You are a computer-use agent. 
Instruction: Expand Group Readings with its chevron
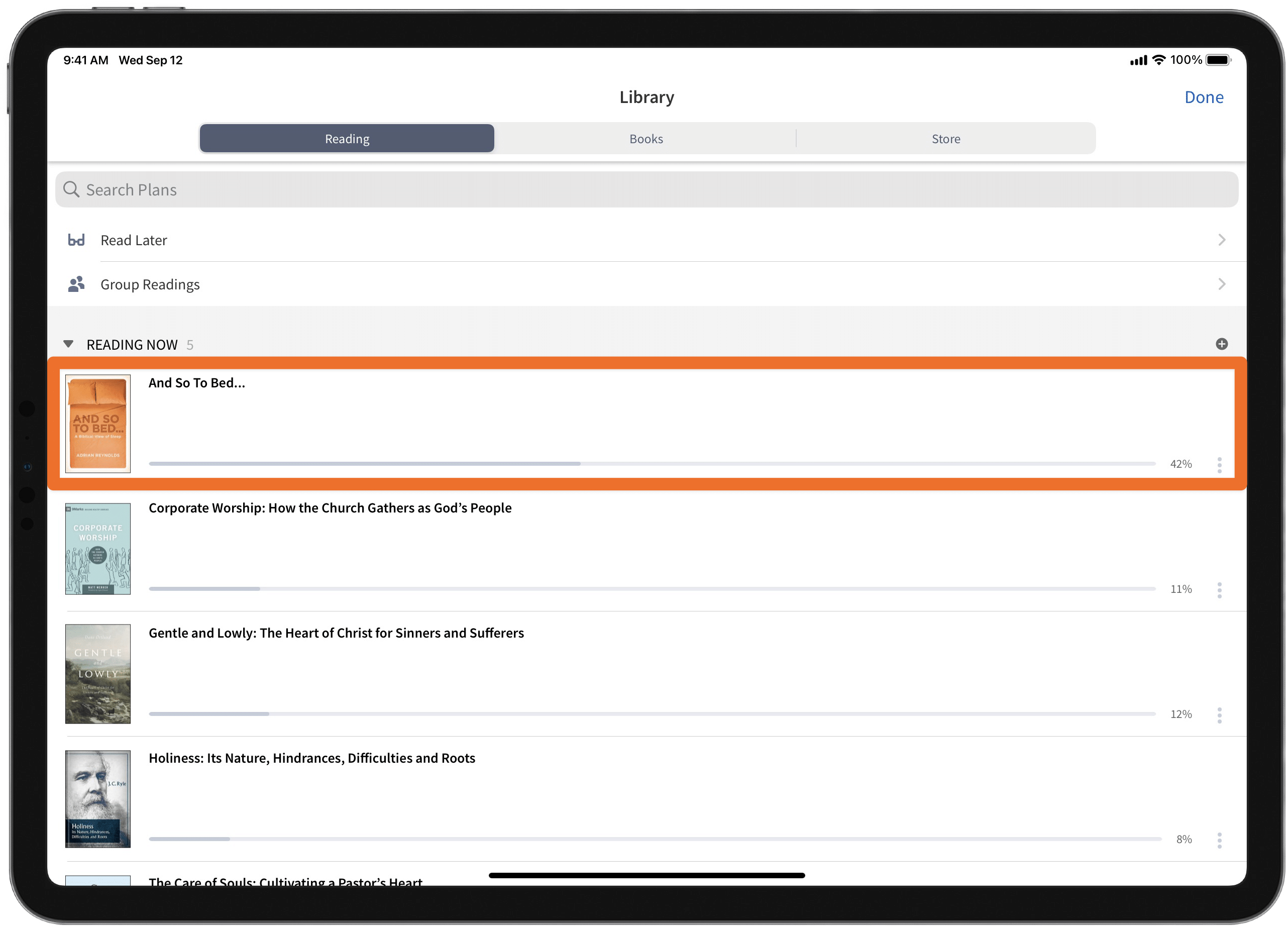[1222, 284]
